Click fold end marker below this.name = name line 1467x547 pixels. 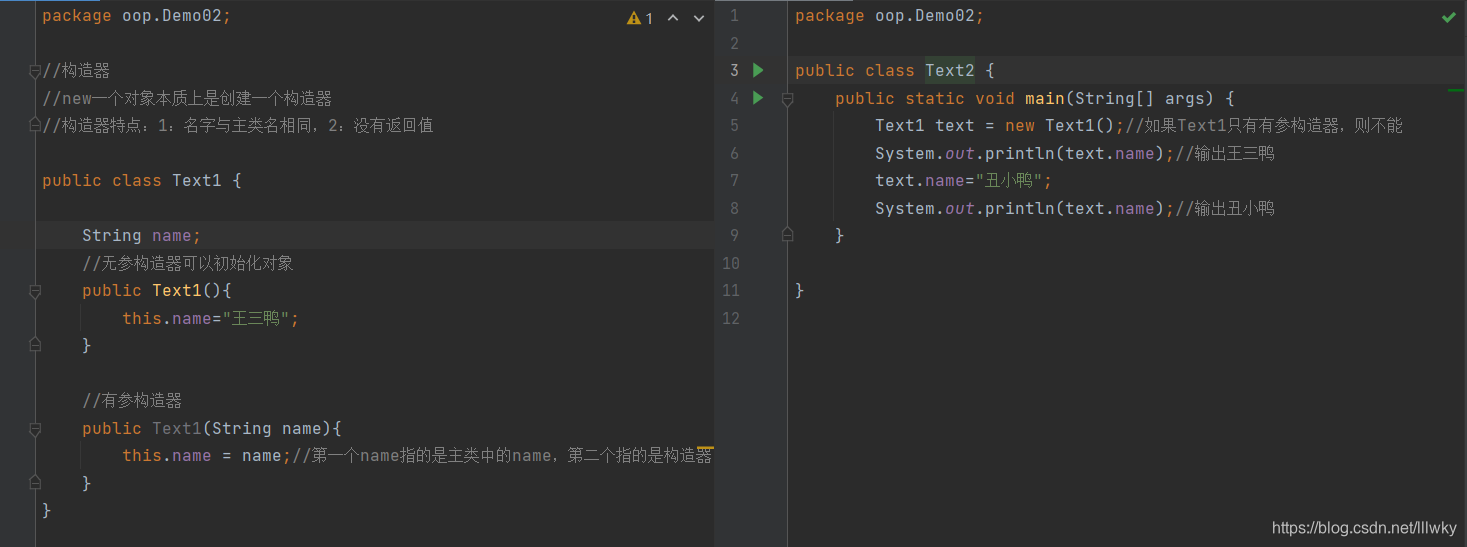(35, 483)
